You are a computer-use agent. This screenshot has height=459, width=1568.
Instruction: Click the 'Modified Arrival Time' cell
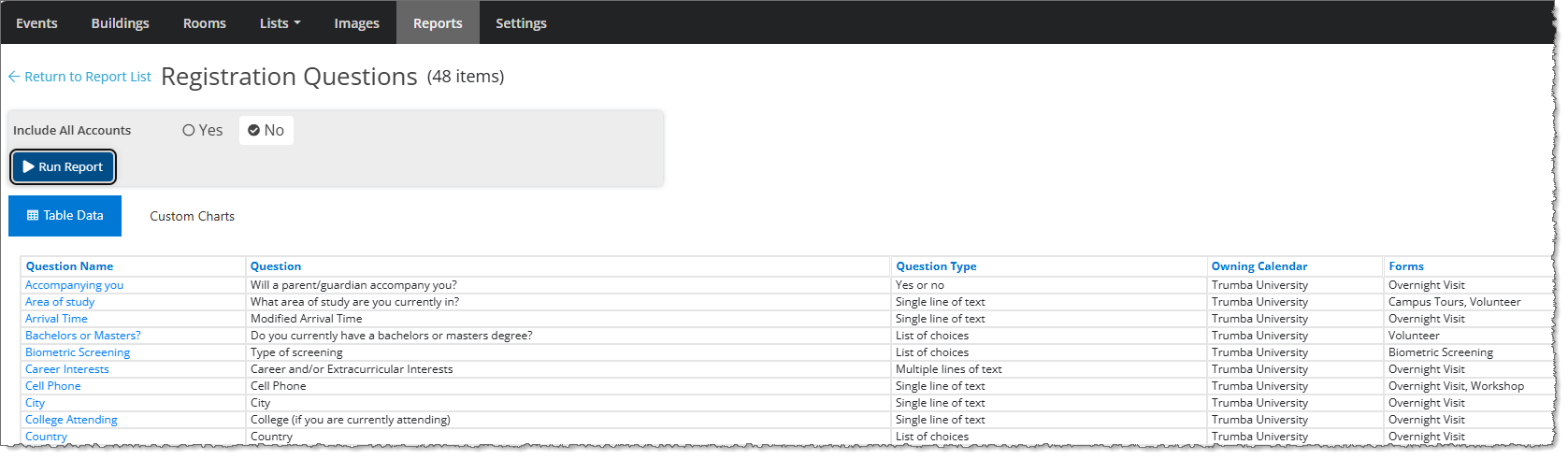(306, 319)
